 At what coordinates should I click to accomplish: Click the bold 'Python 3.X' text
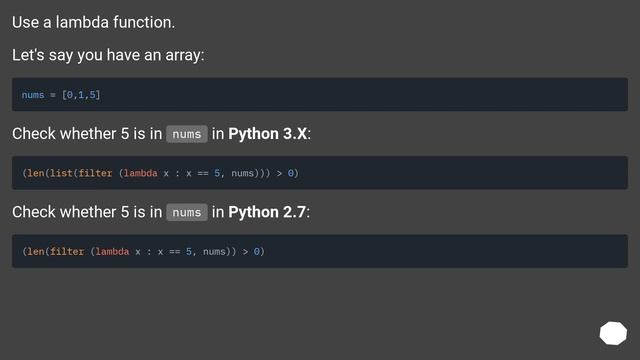267,133
